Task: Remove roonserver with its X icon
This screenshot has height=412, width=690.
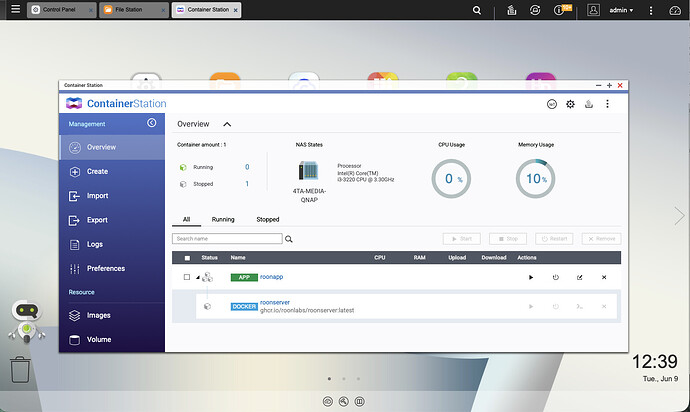Action: coord(604,306)
